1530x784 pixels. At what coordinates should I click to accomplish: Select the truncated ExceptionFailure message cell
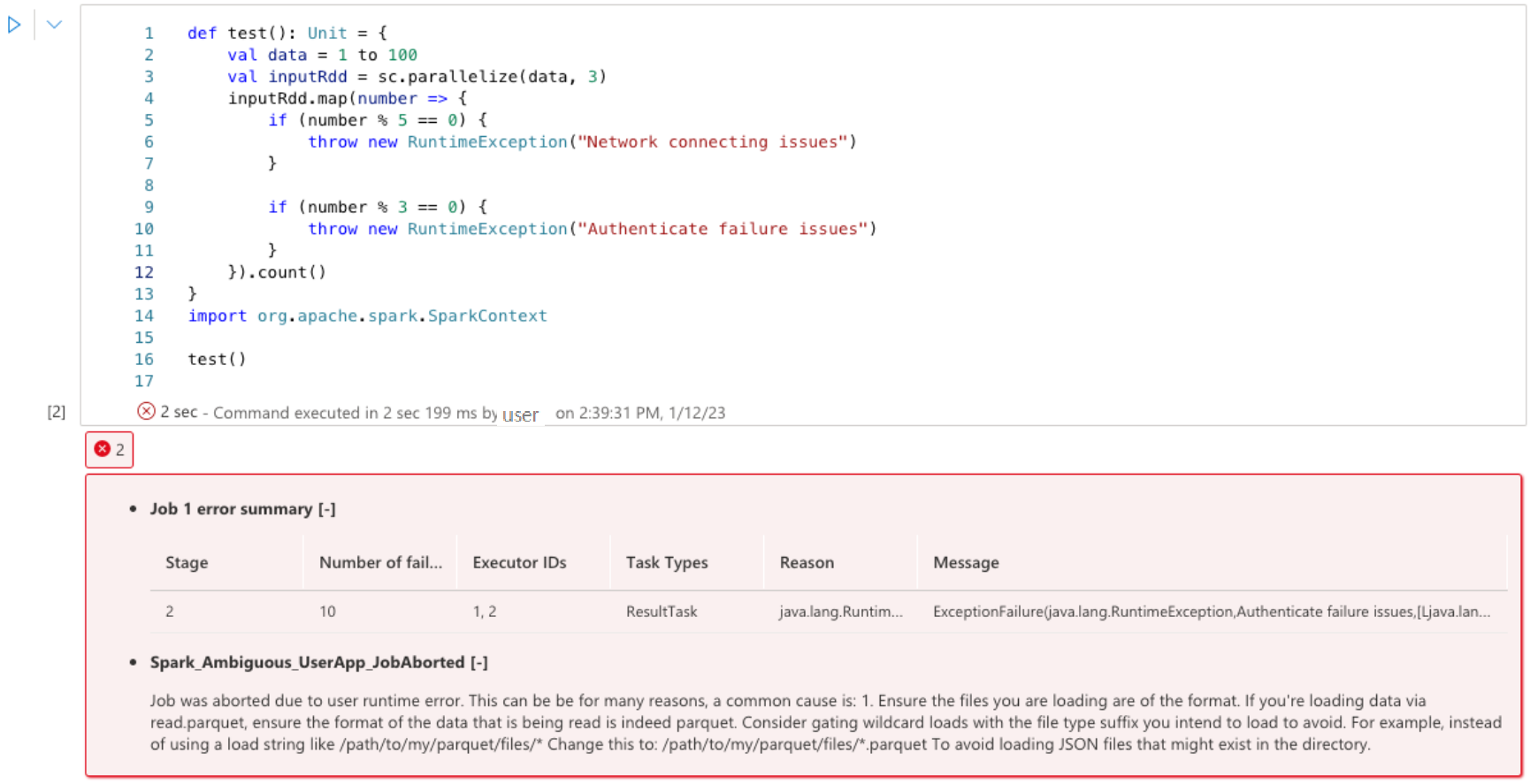(x=1212, y=612)
